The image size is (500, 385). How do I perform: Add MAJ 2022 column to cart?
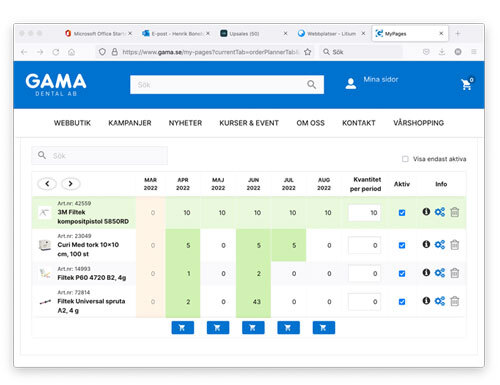[218, 328]
